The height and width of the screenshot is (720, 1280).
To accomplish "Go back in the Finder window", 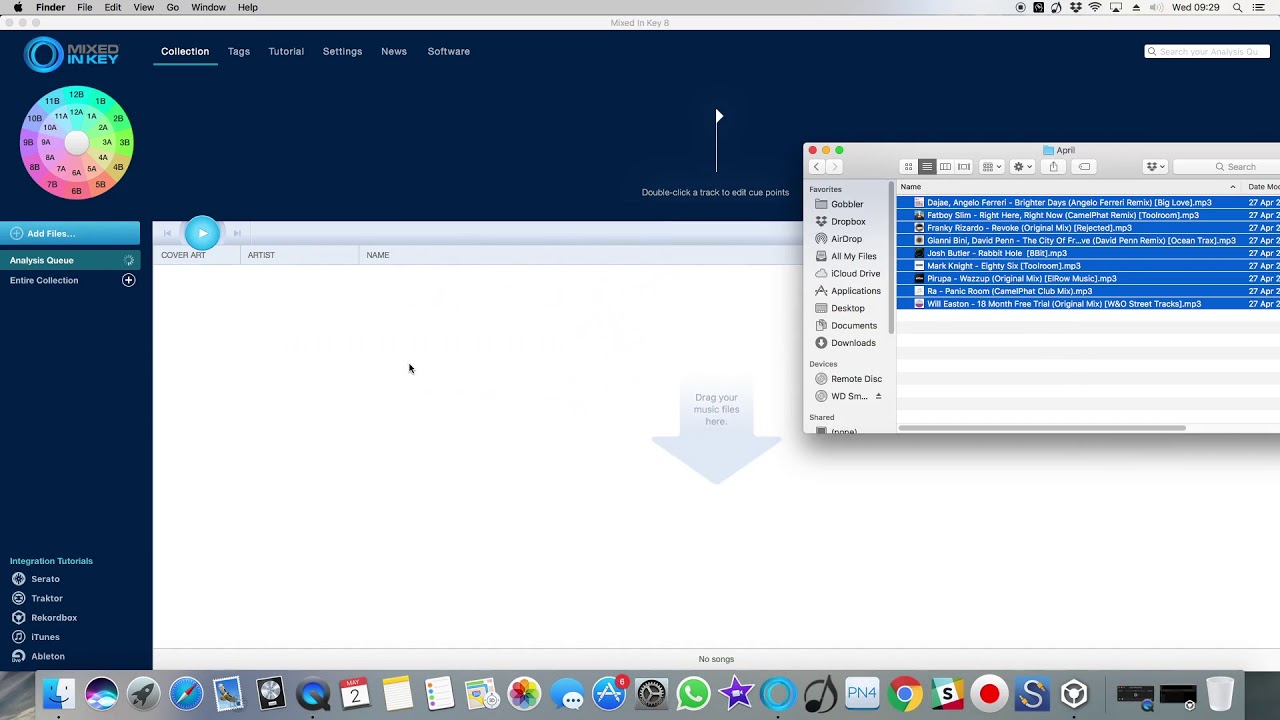I will (817, 167).
